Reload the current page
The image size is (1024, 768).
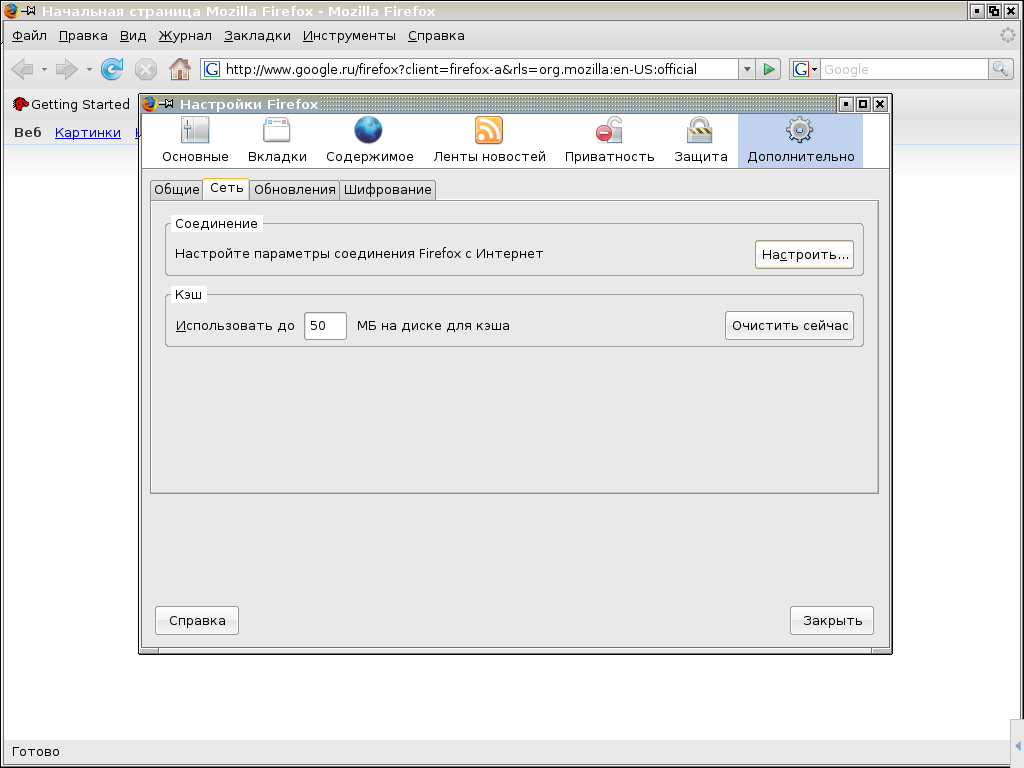coord(112,69)
